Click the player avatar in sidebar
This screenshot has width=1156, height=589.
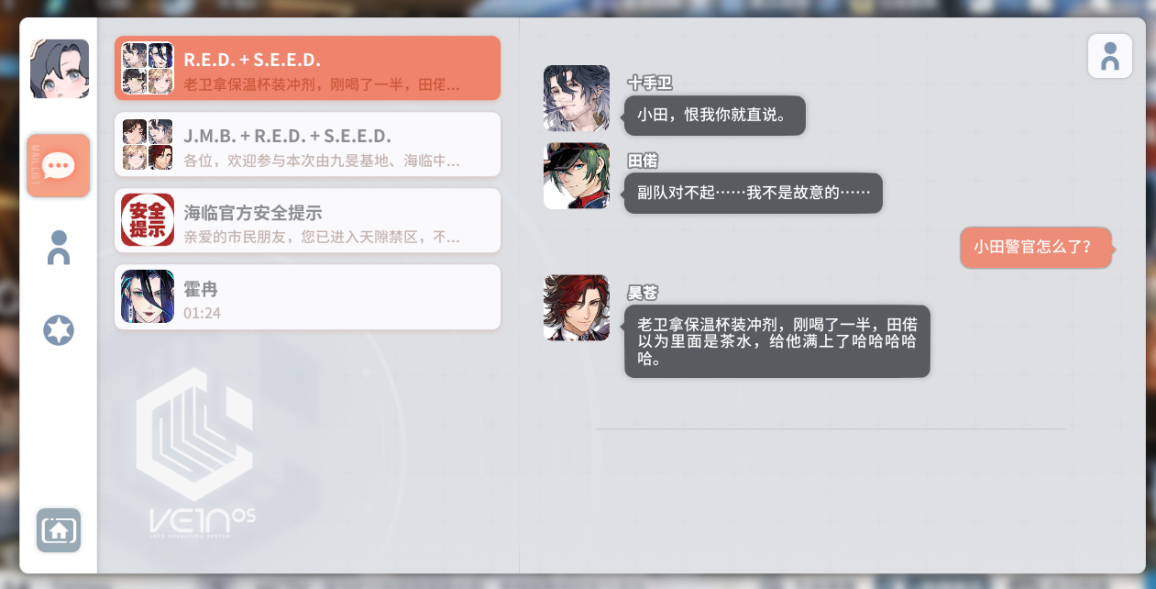point(59,69)
